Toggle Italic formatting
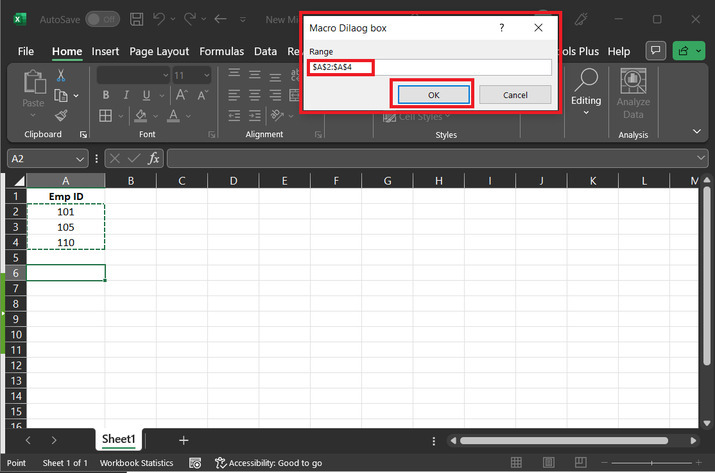Screen dimensions: 715x473 coord(126,95)
